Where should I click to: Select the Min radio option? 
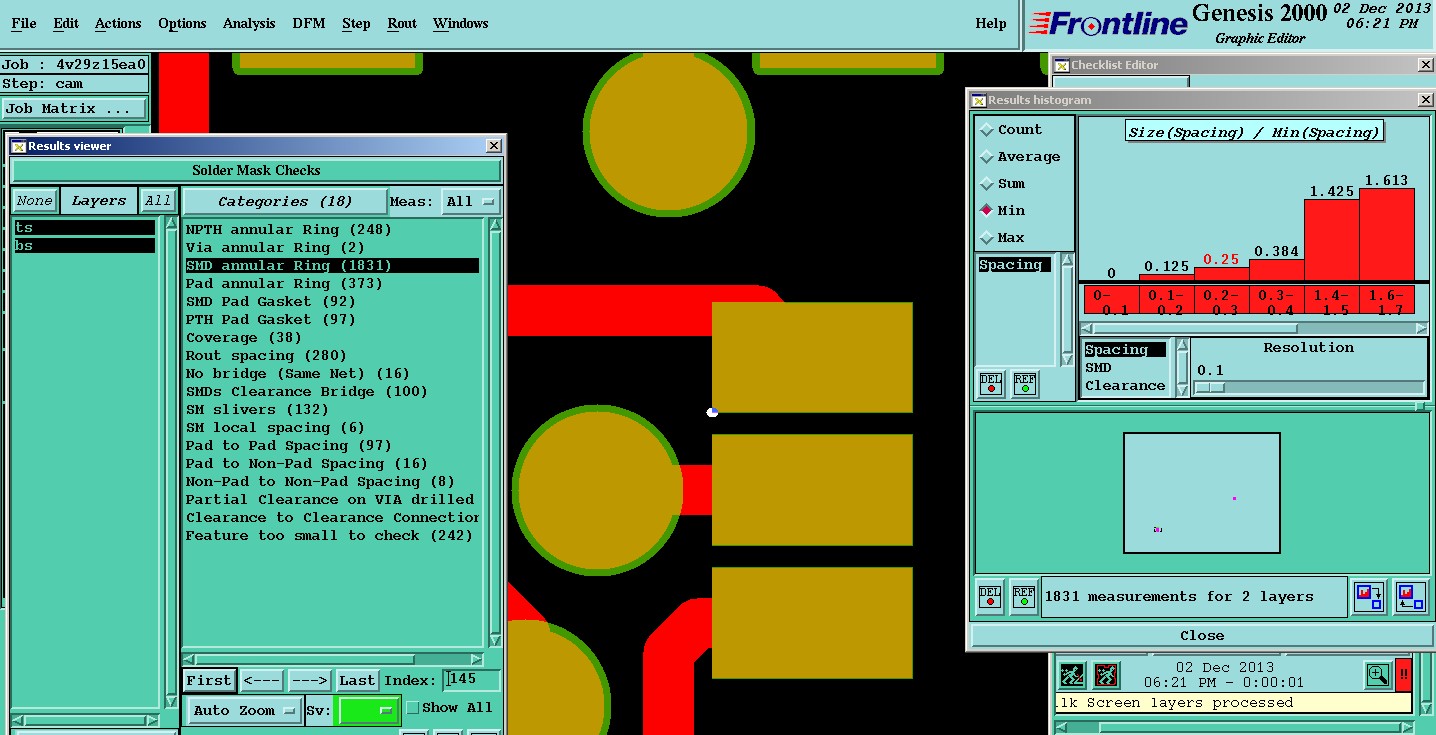pos(1003,211)
